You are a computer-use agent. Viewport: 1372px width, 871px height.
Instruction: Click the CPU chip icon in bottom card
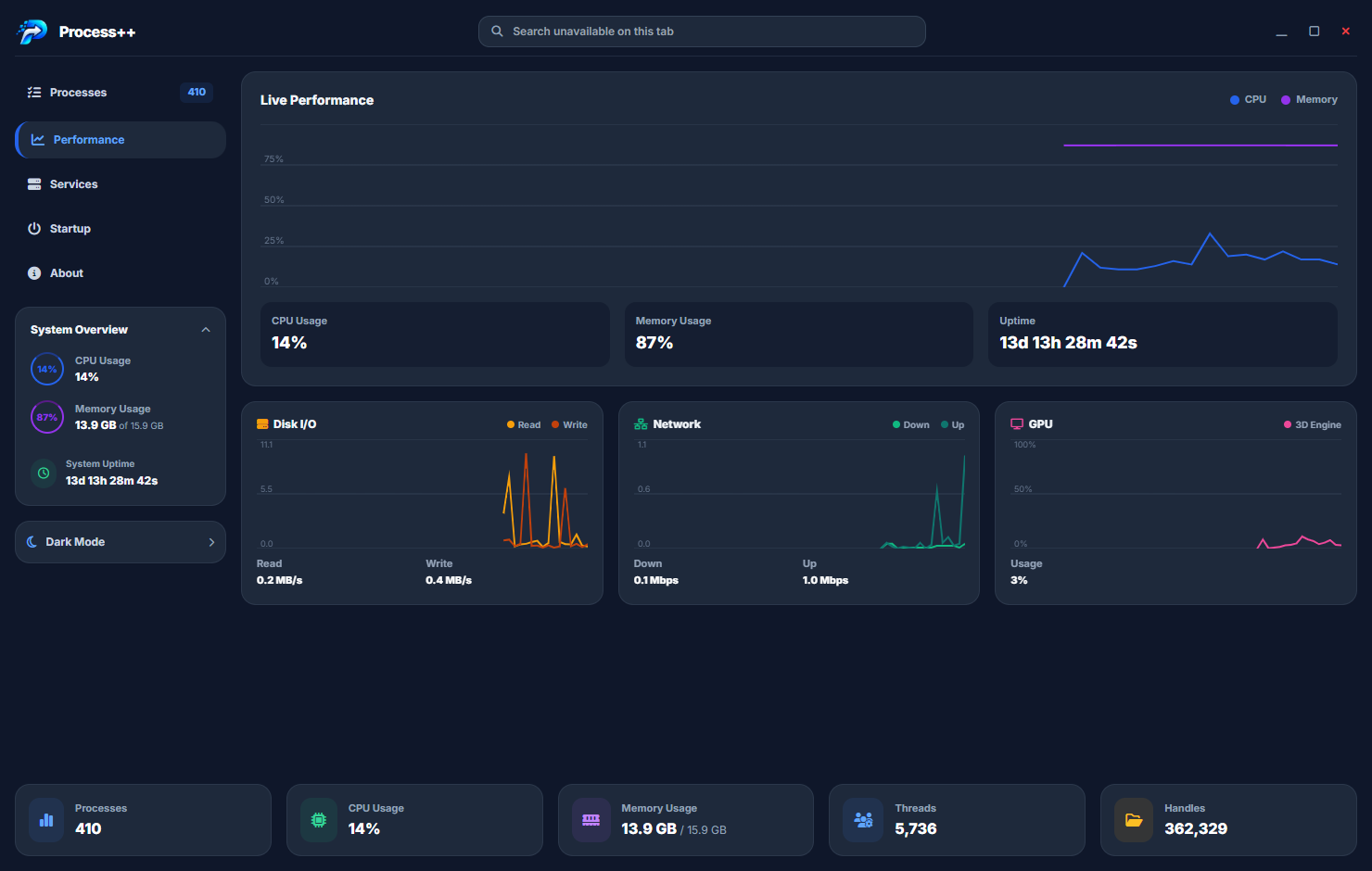pos(319,820)
